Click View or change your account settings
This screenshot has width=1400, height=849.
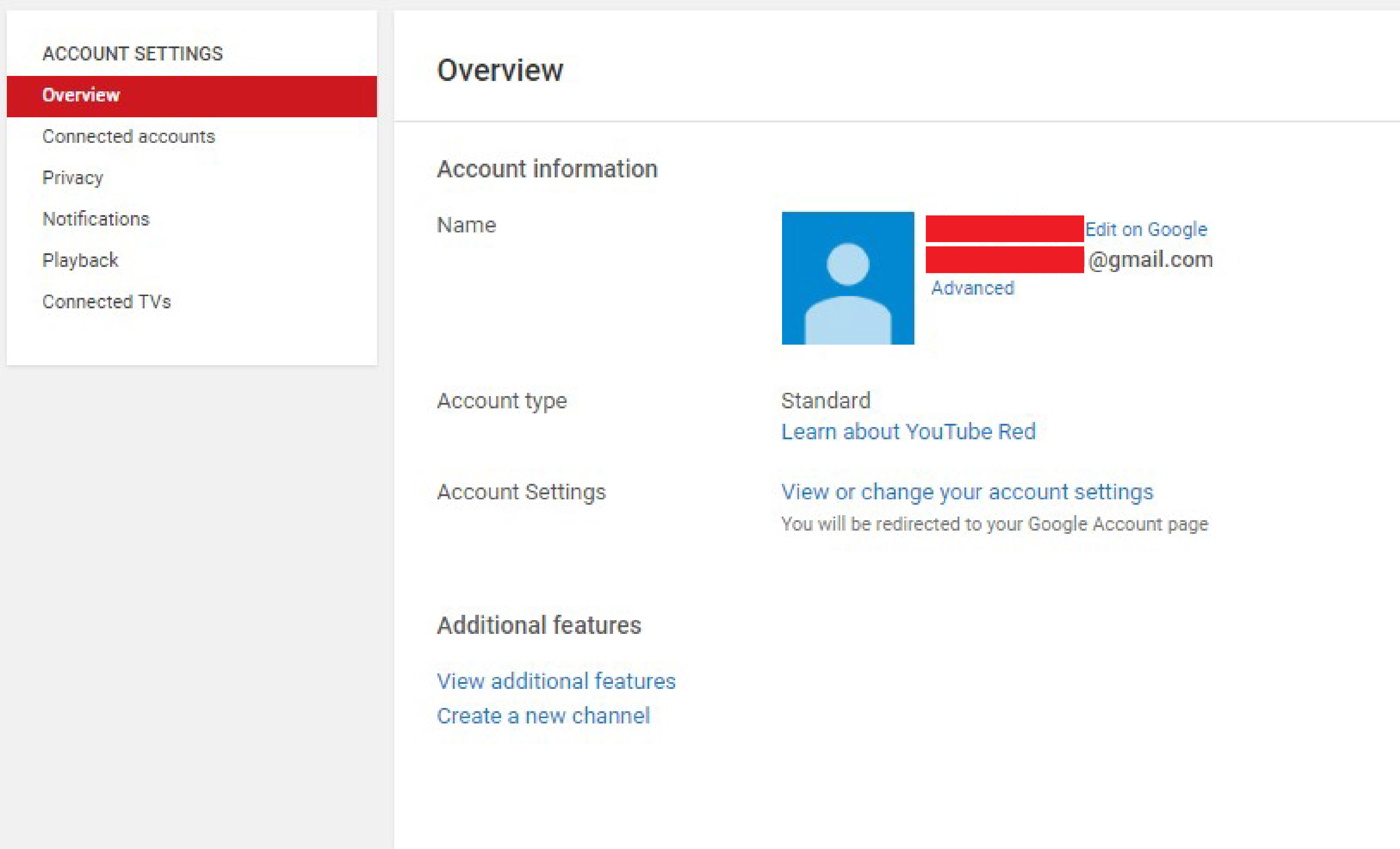pos(967,492)
